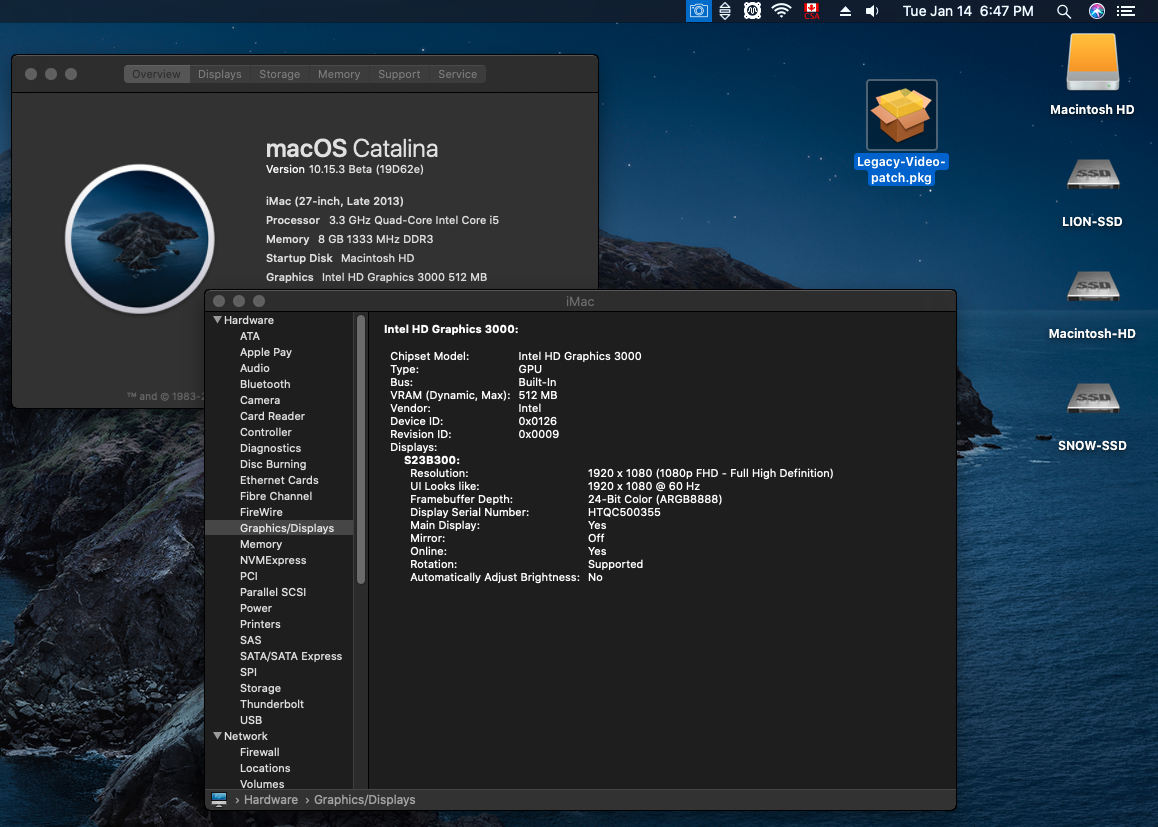1158x827 pixels.
Task: Select the orange Macintosh HD drive icon
Action: tap(1092, 62)
